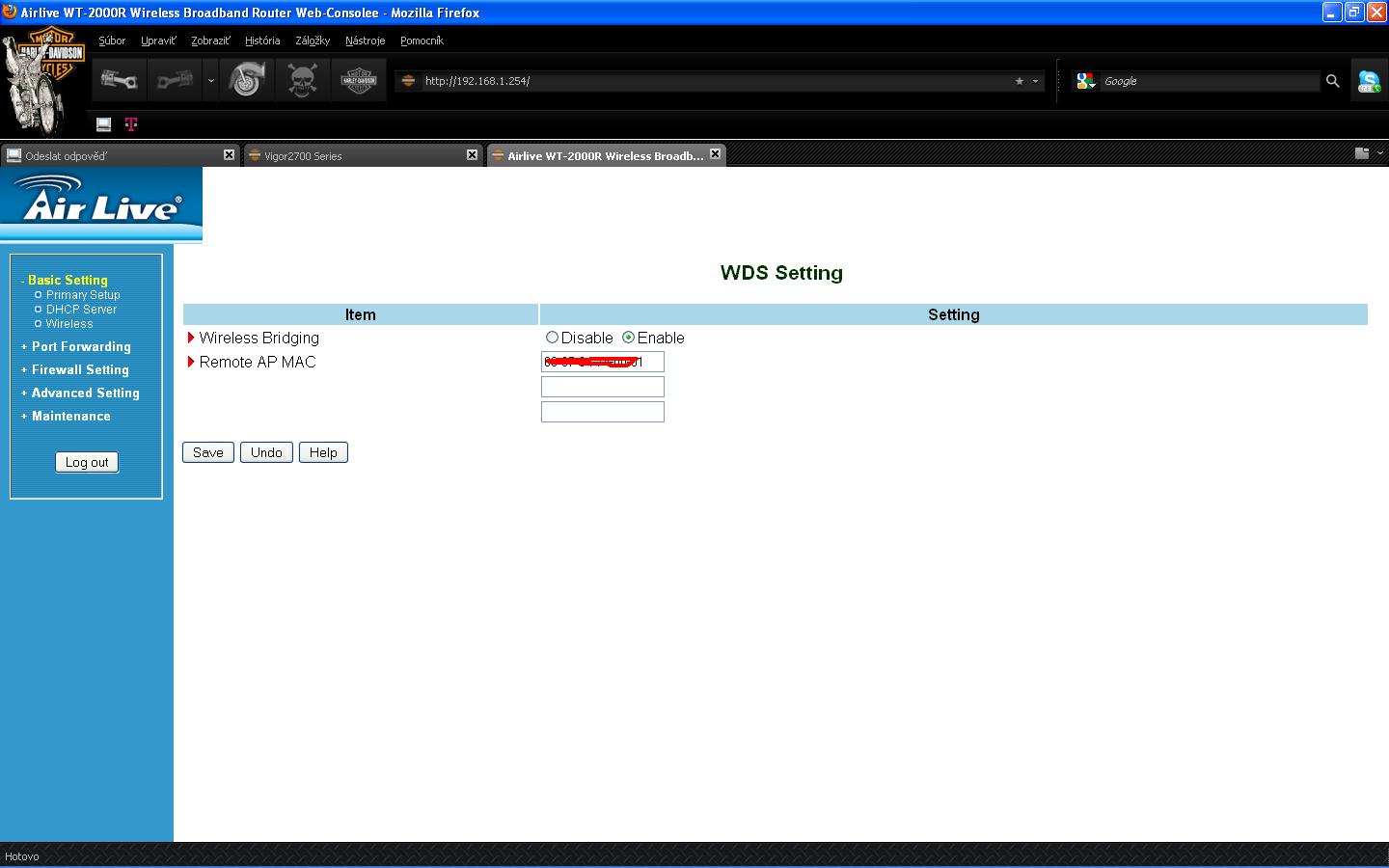Viewport: 1389px width, 868px height.
Task: Click the Save button
Action: click(x=208, y=452)
